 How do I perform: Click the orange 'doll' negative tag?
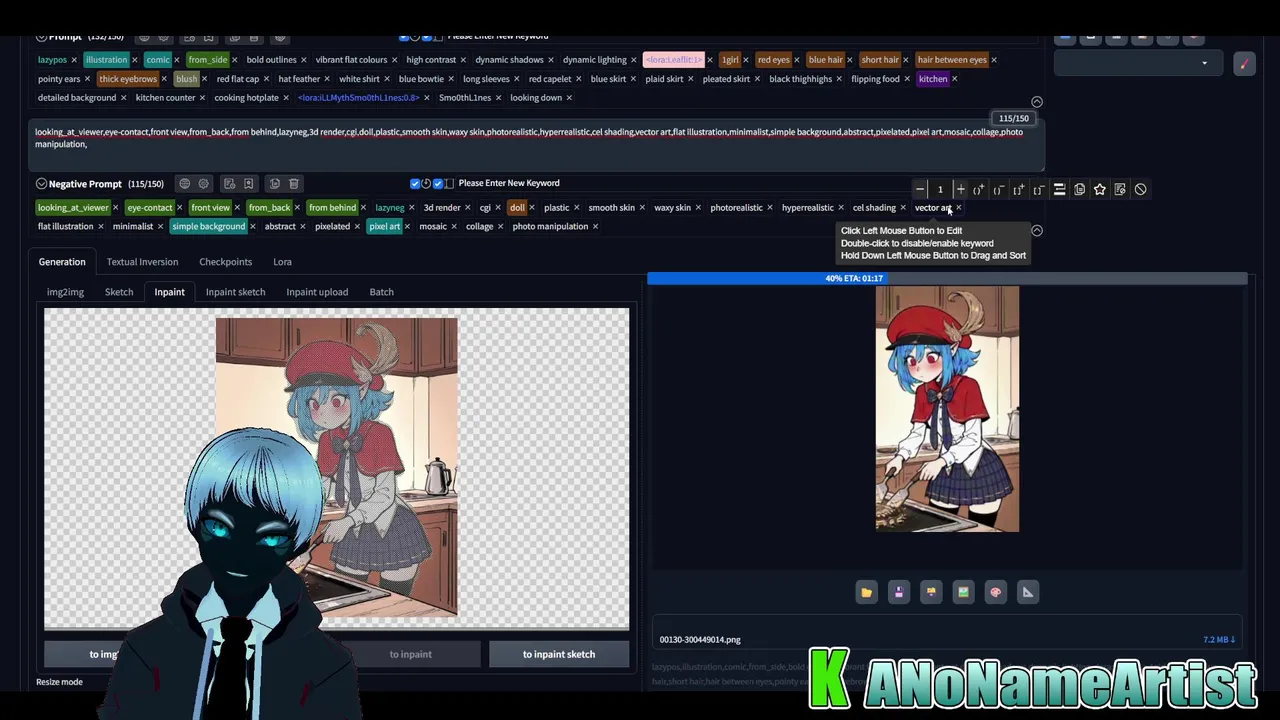[x=517, y=208]
